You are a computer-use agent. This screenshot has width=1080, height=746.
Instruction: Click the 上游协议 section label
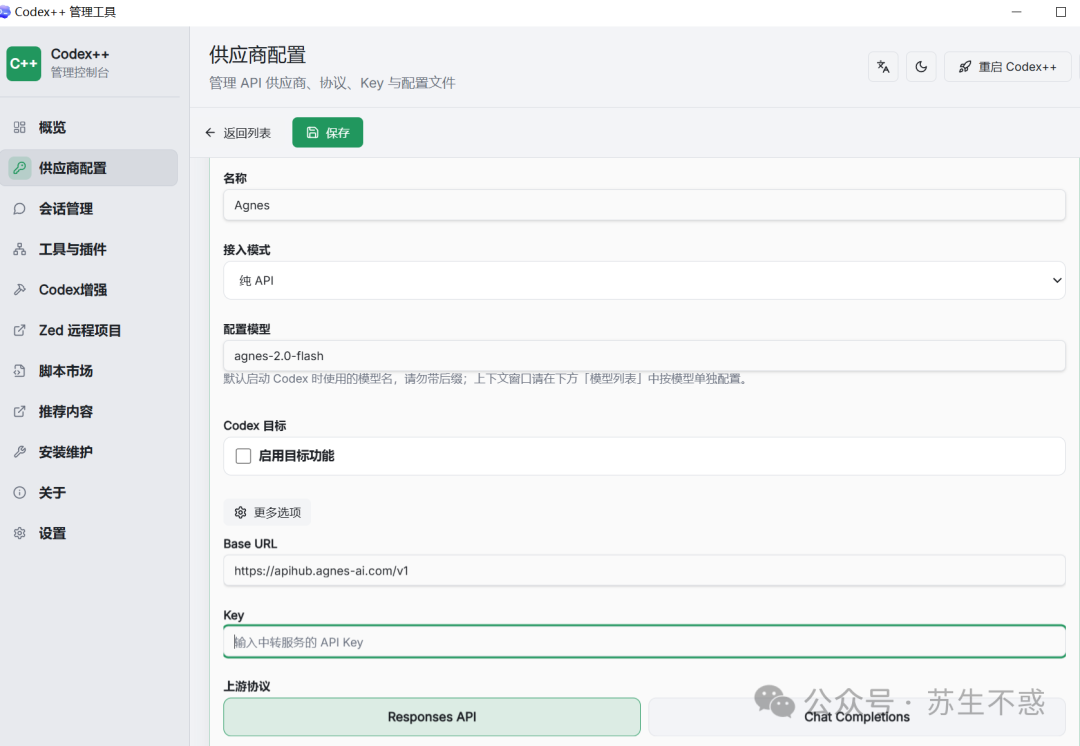(x=247, y=687)
